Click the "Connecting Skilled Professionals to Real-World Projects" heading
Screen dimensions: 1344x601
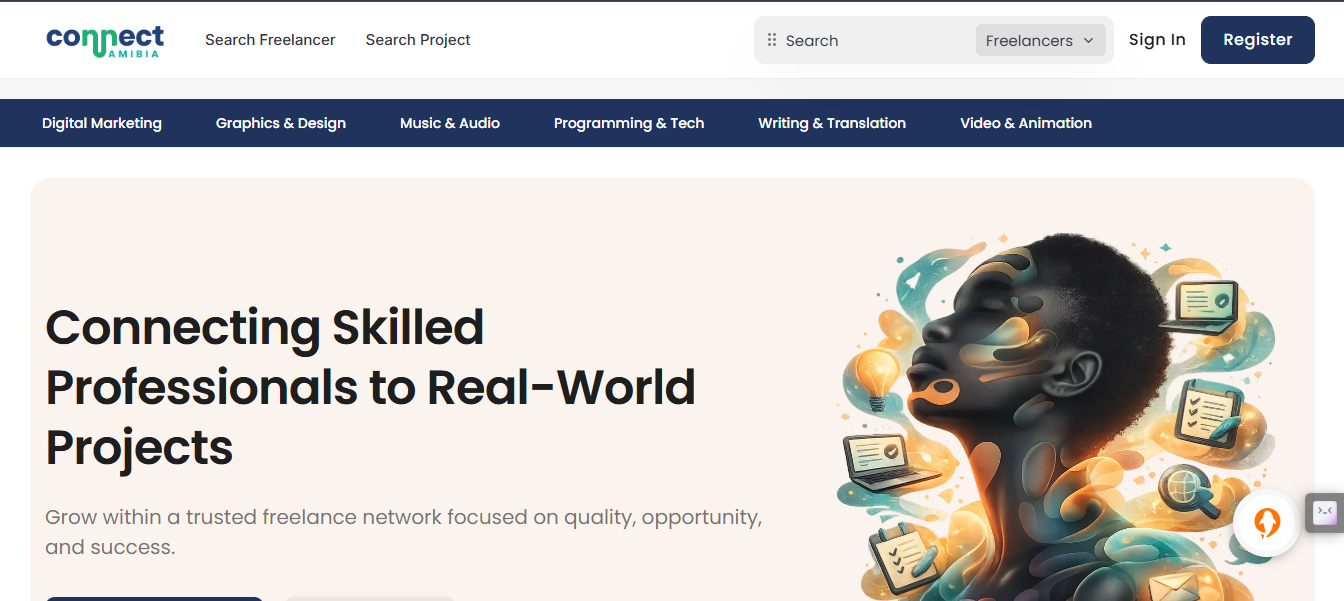tap(370, 387)
